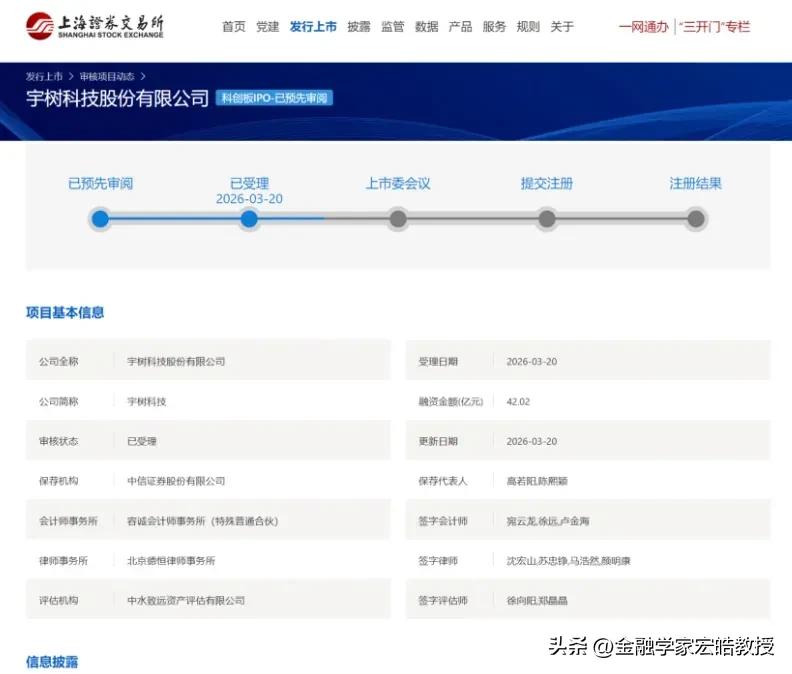Click the 融资金额 value 42.02

click(518, 402)
